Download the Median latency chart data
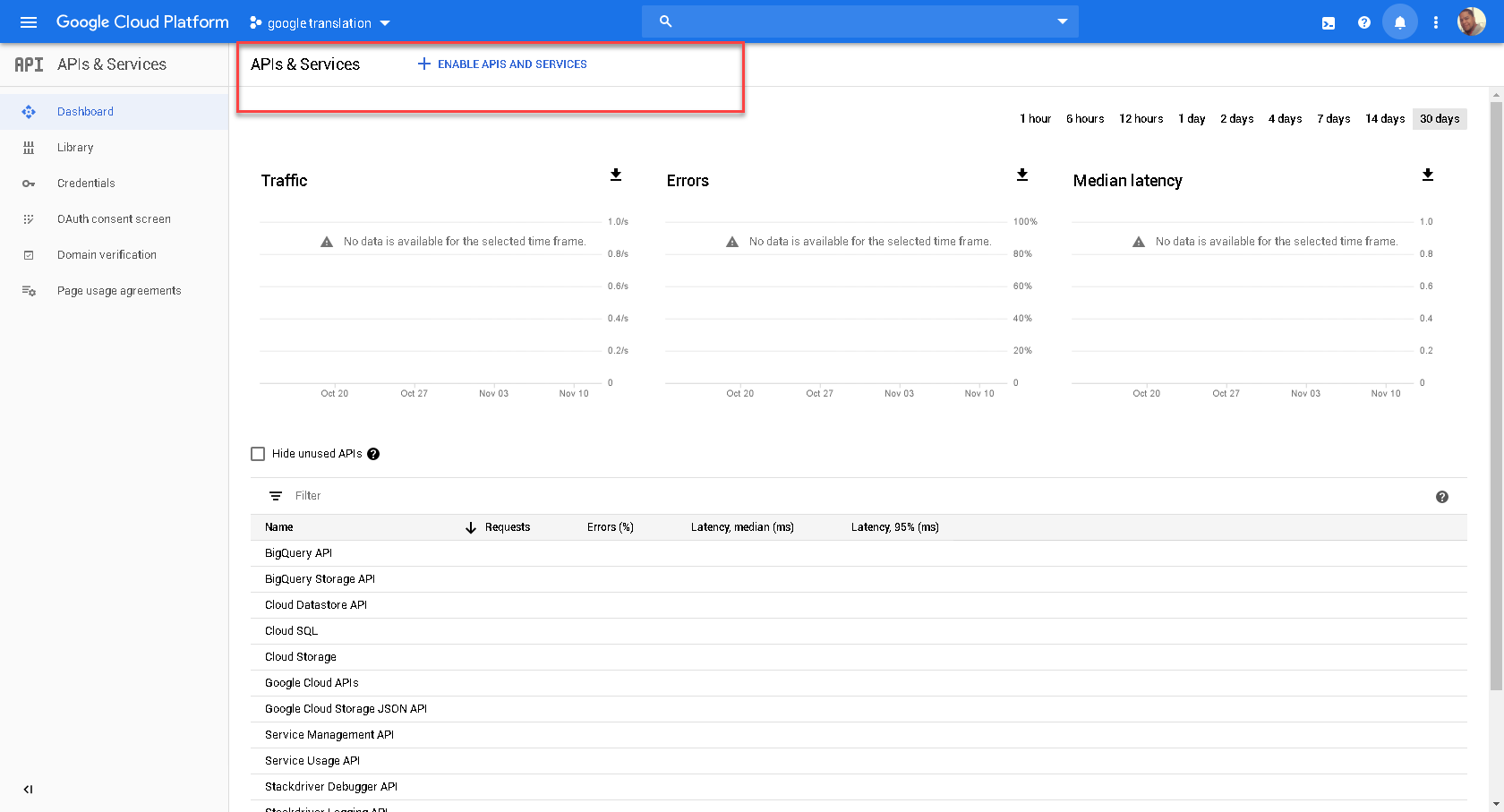The width and height of the screenshot is (1504, 812). [1428, 175]
